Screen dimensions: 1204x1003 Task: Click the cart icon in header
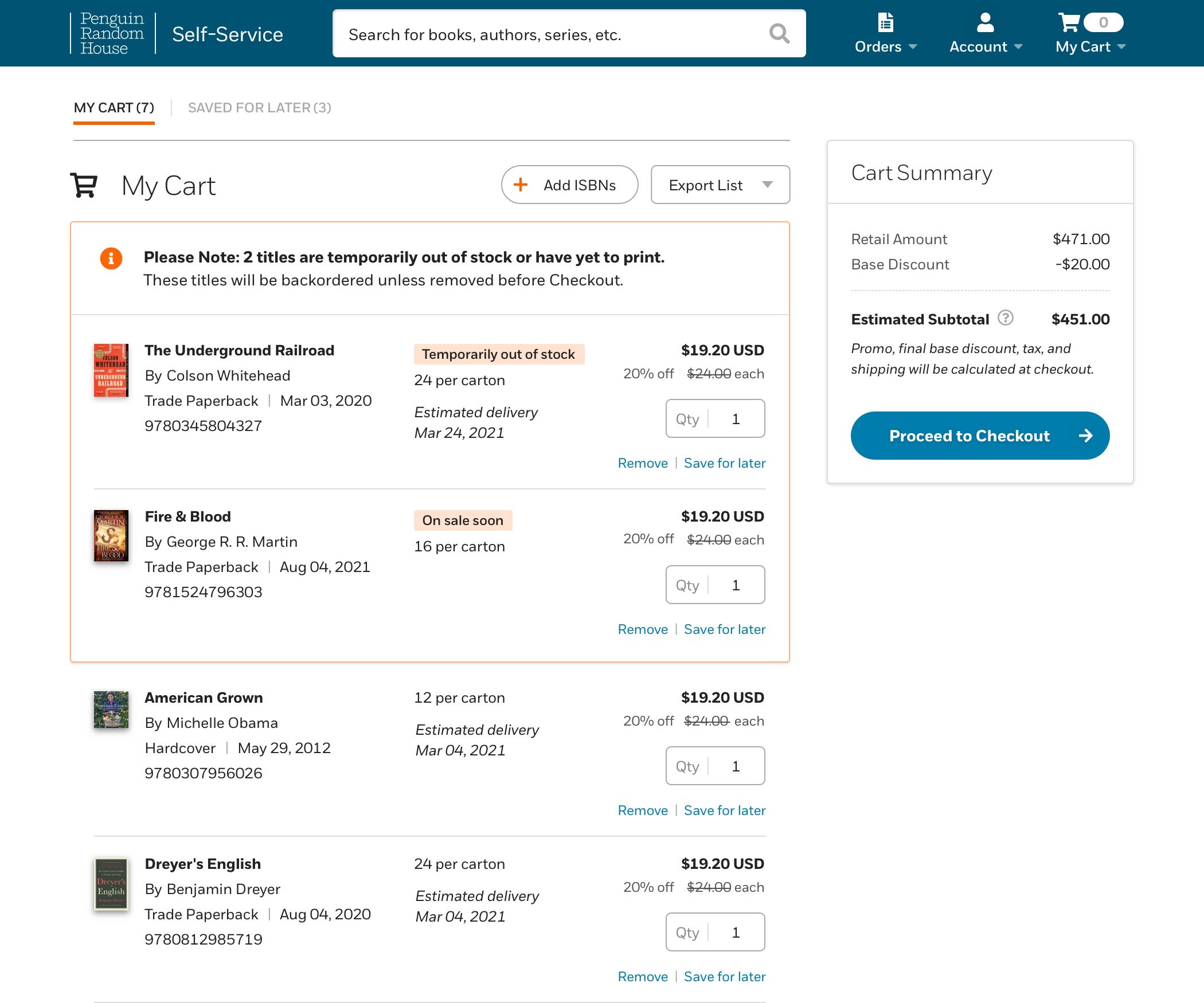tap(1068, 22)
